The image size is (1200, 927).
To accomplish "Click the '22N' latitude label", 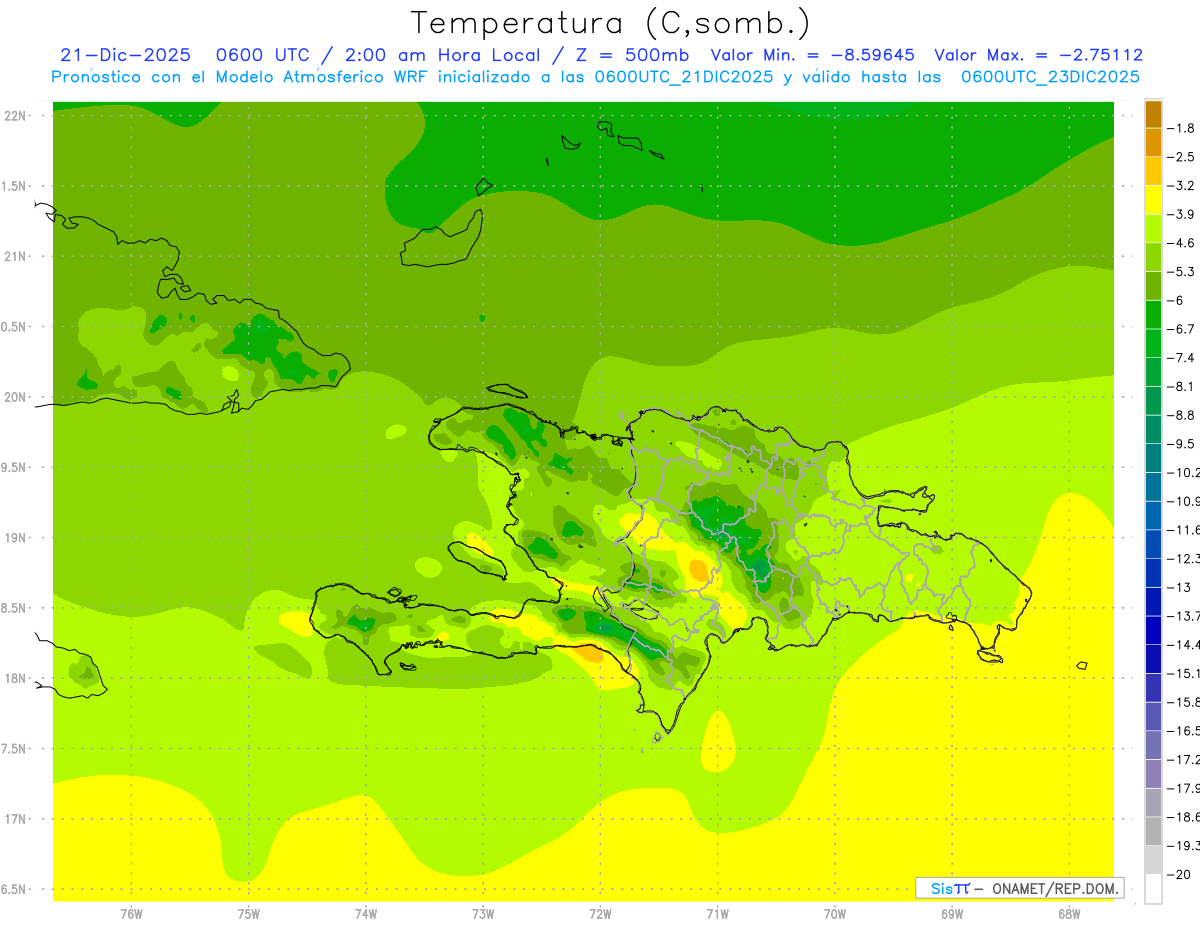I will 15,116.
